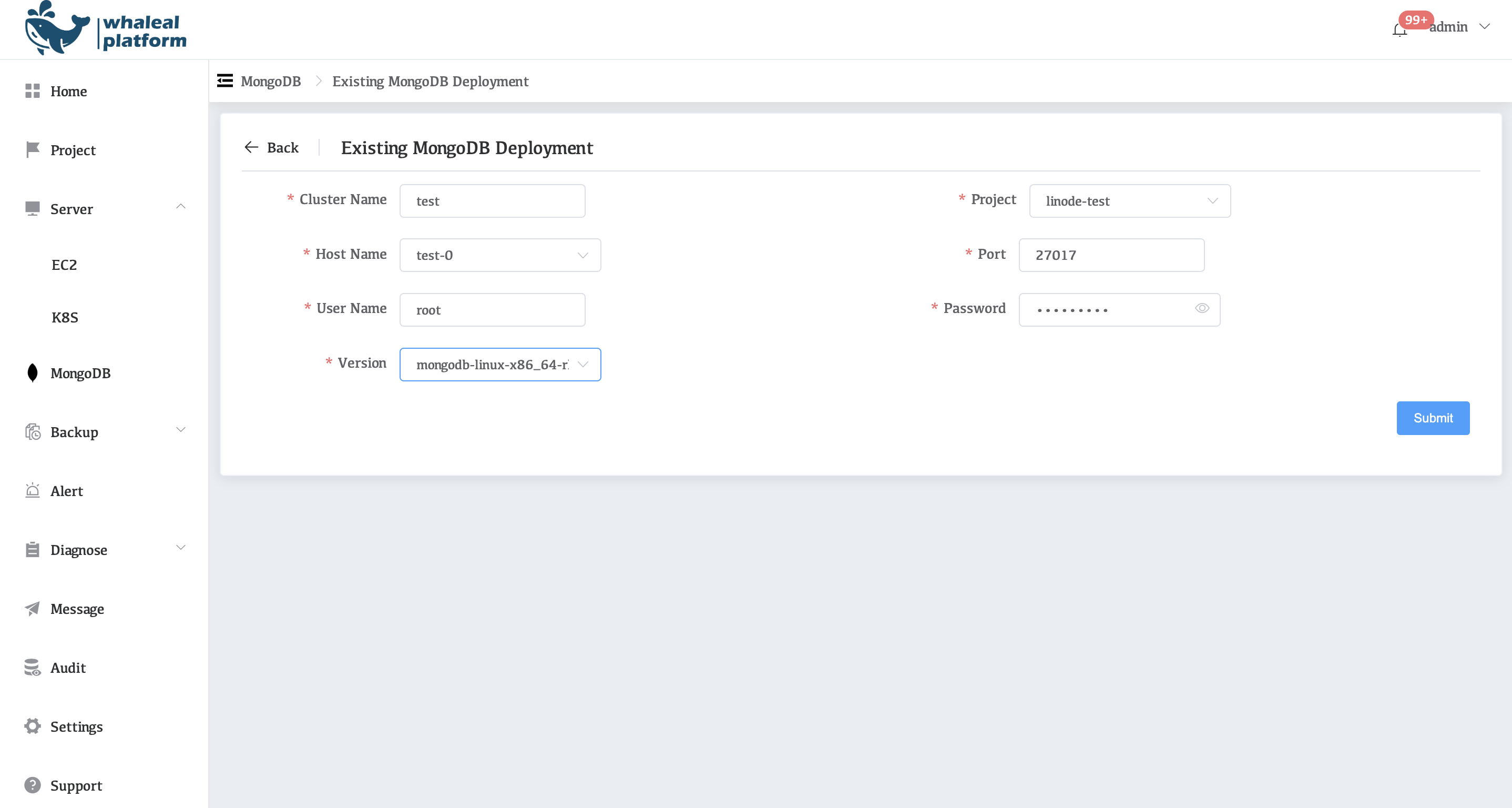The image size is (1512, 808).
Task: Open Settings via the gear icon
Action: tap(32, 726)
